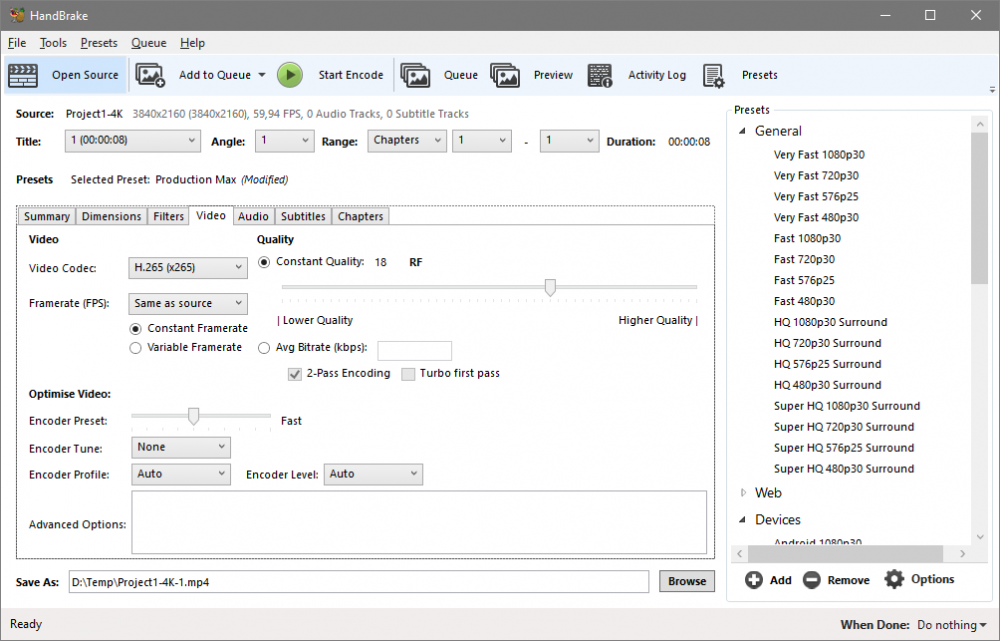Click the Open Source film clapper icon

(23, 75)
